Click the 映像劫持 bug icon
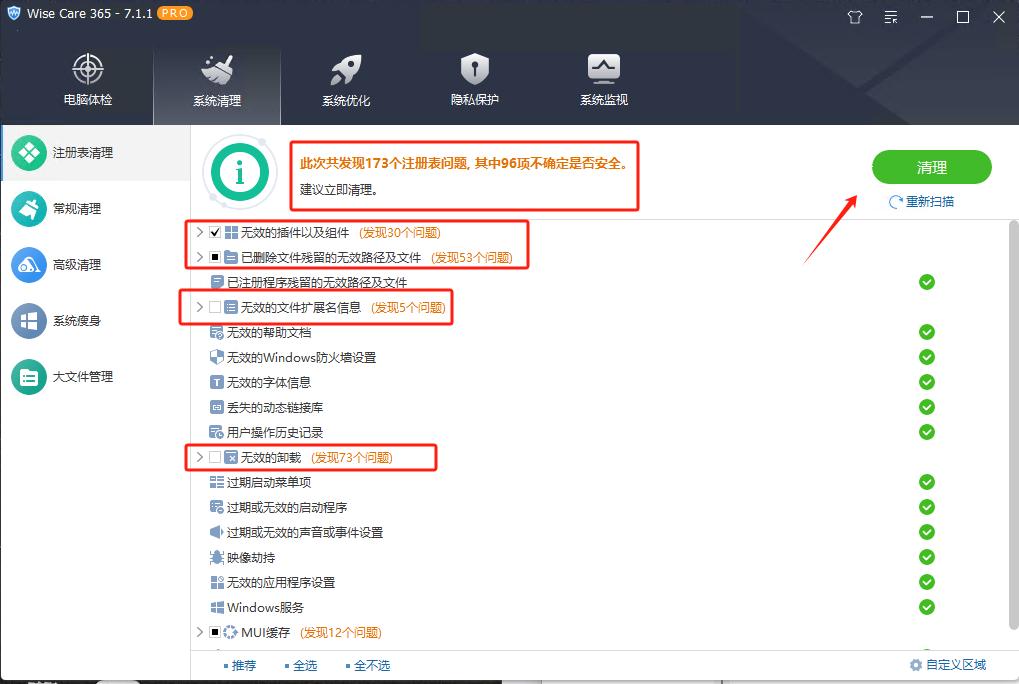The width and height of the screenshot is (1019, 684). (217, 557)
